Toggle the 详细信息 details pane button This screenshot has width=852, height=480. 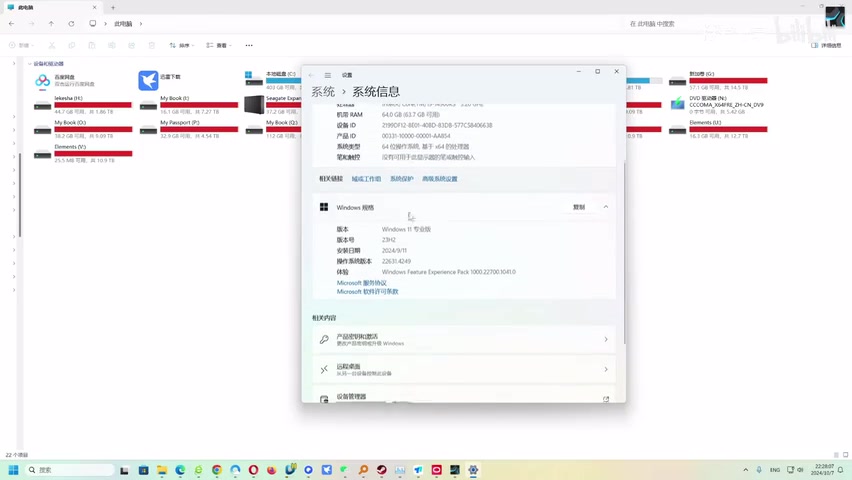pos(826,46)
